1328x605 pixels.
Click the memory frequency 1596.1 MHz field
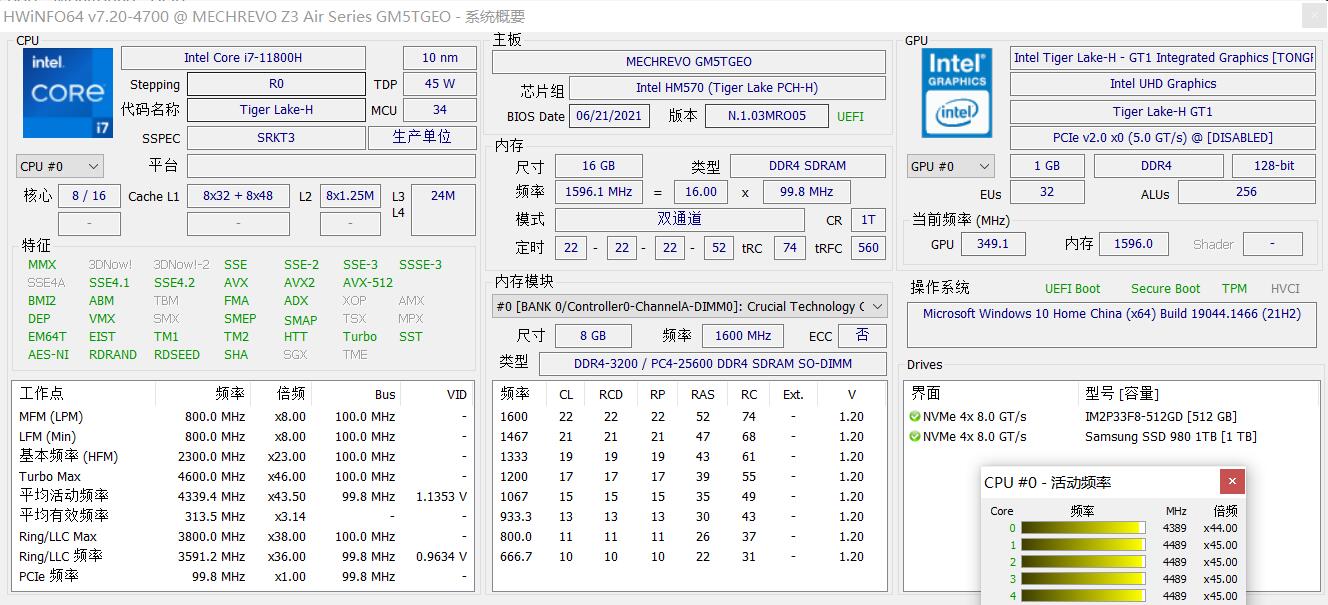click(x=599, y=192)
